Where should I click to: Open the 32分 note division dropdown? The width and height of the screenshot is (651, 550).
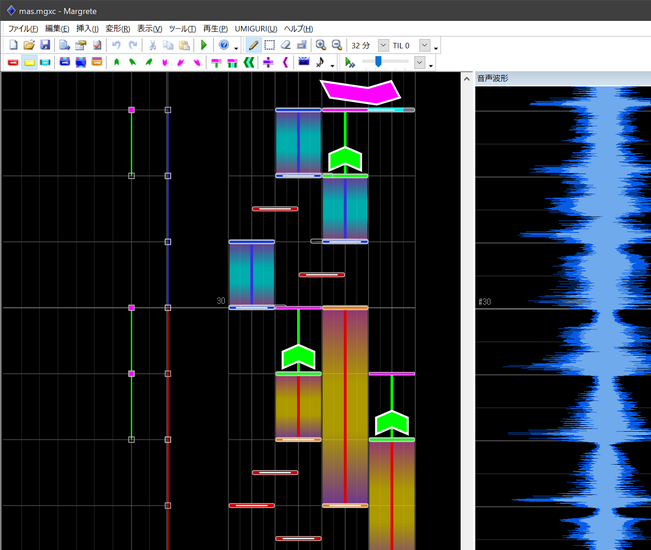[384, 45]
